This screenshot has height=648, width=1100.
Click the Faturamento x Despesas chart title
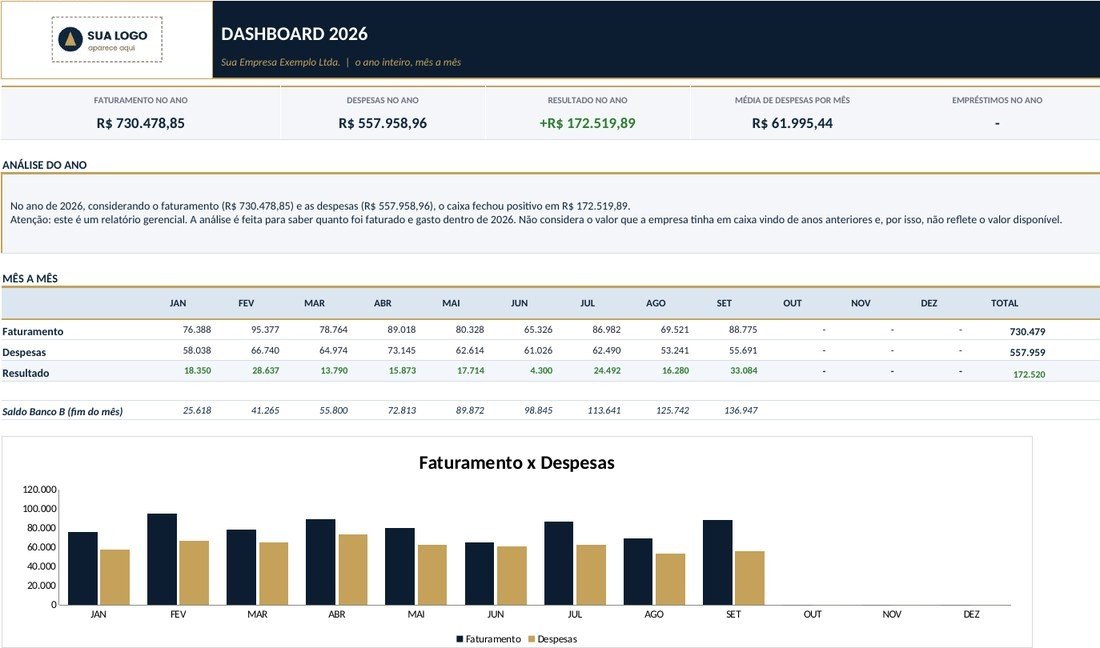[x=516, y=463]
